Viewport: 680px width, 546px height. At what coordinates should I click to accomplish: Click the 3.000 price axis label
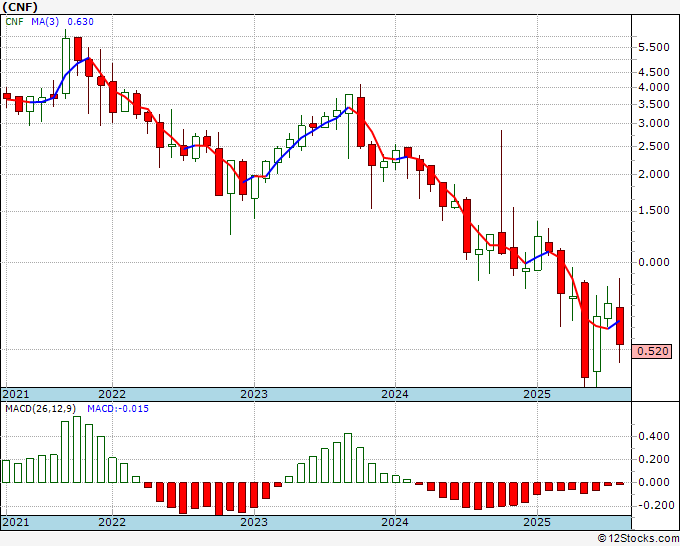(x=654, y=123)
